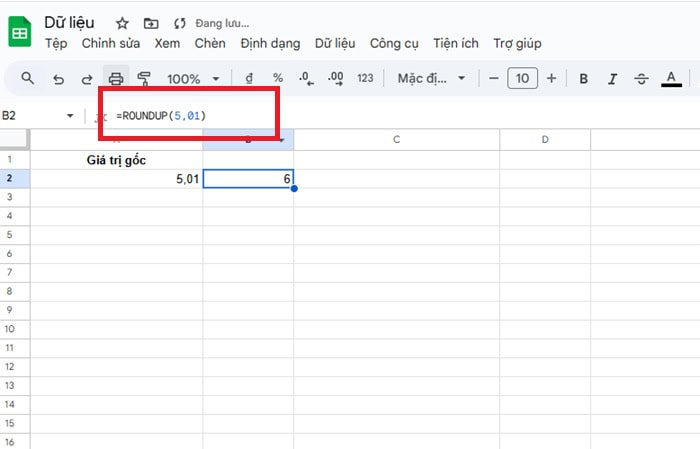Image resolution: width=700 pixels, height=449 pixels.
Task: Open the Định dạng menu
Action: tap(270, 44)
